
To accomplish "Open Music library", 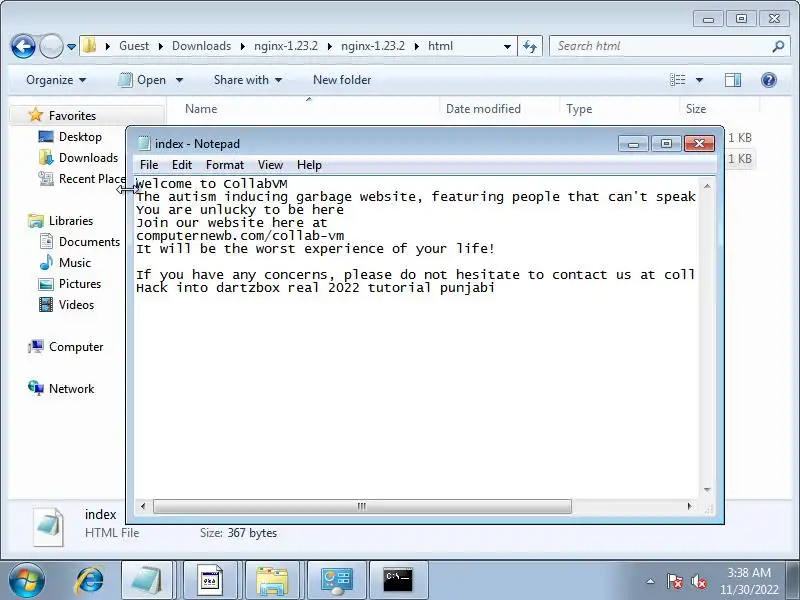I will click(74, 263).
